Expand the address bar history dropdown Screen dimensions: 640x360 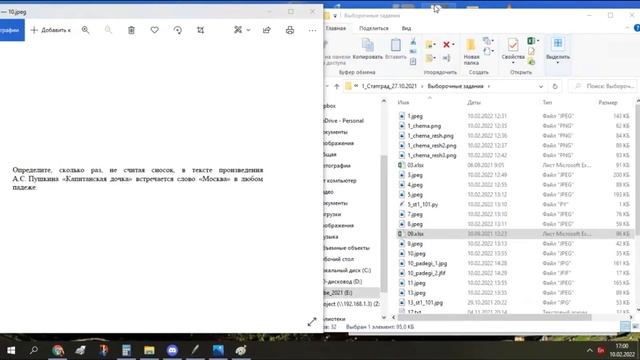(541, 87)
